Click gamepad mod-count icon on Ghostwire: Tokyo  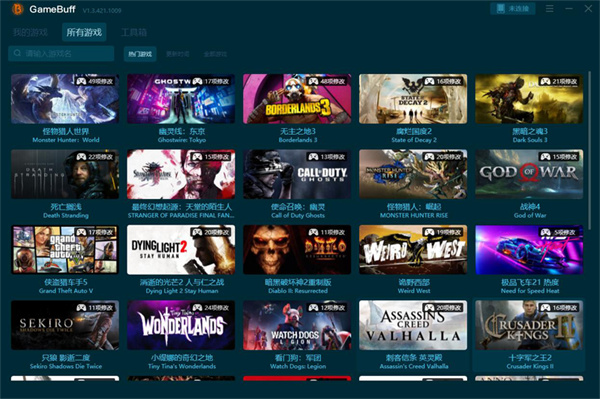click(197, 81)
